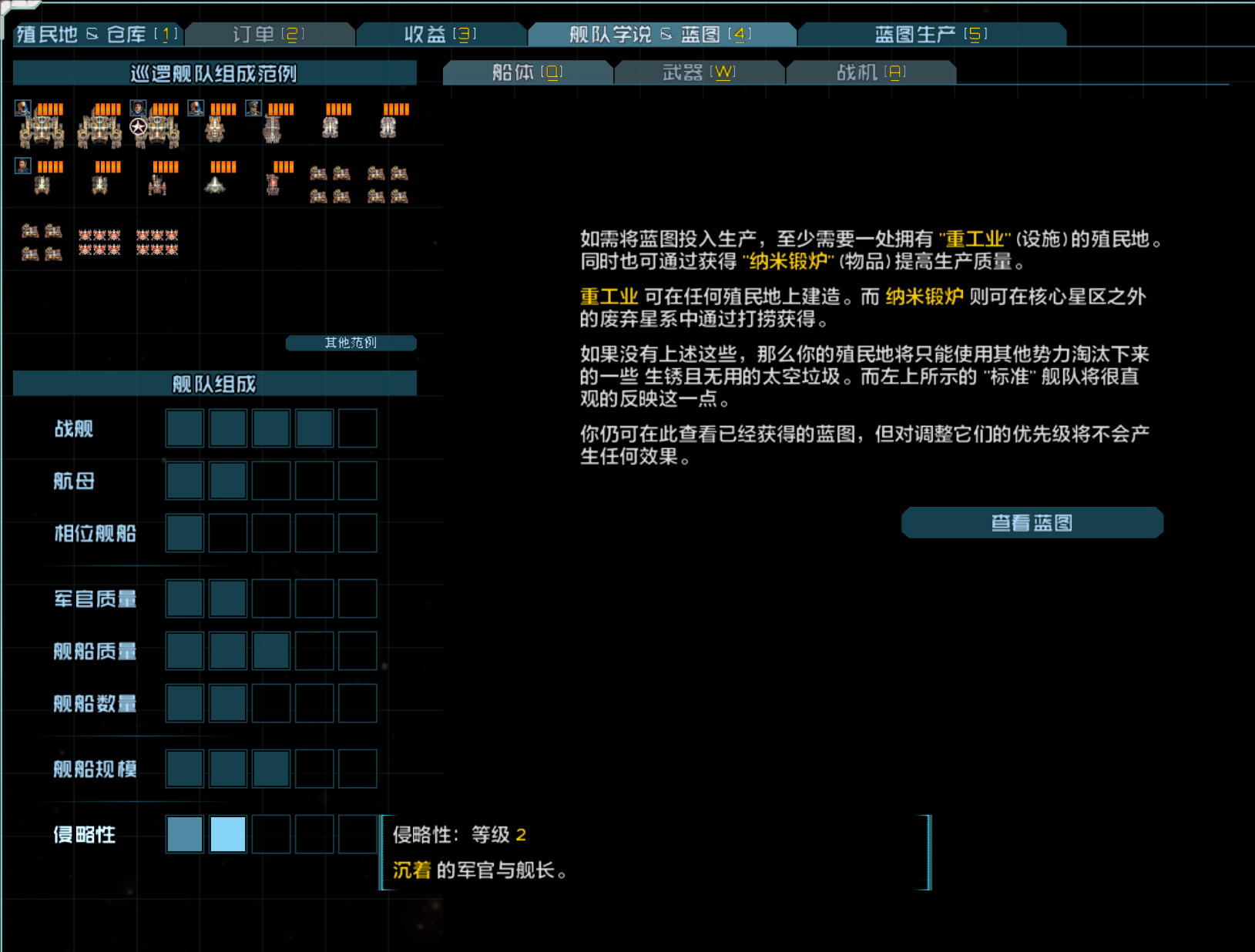Select the fifth ship in the top row
Image resolution: width=1255 pixels, height=952 pixels.
point(272,129)
